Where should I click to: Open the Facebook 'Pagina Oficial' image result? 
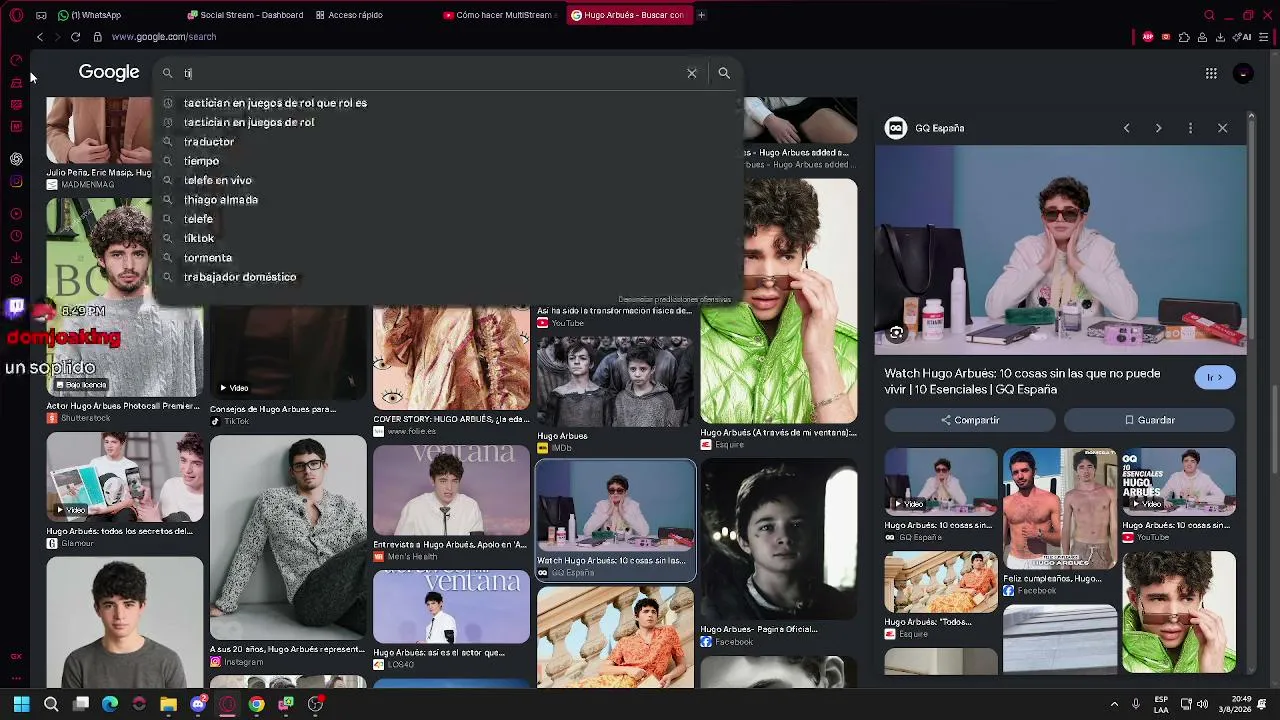(779, 540)
